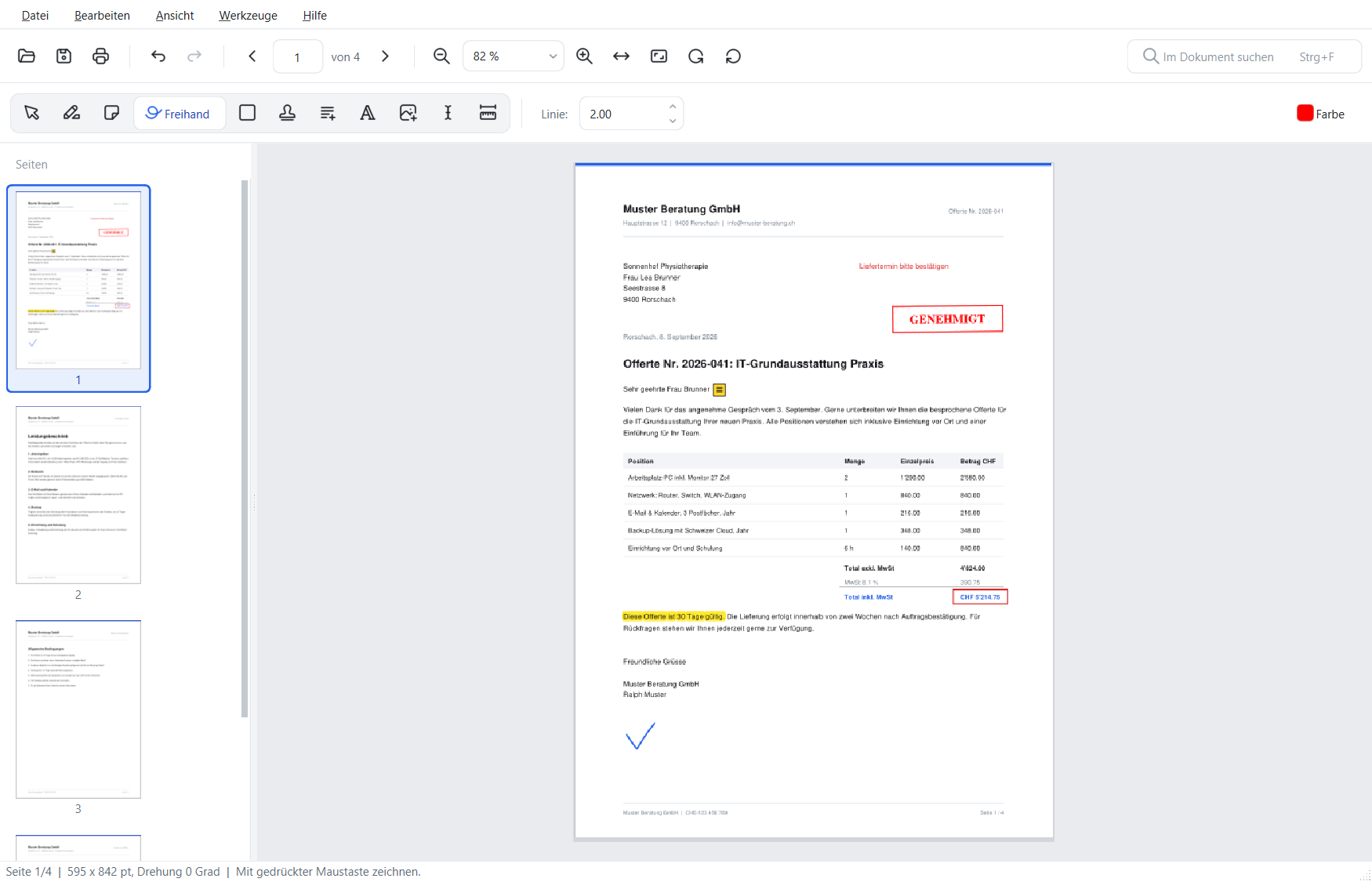Click the yellow note icon after Frau Brunner

point(719,390)
